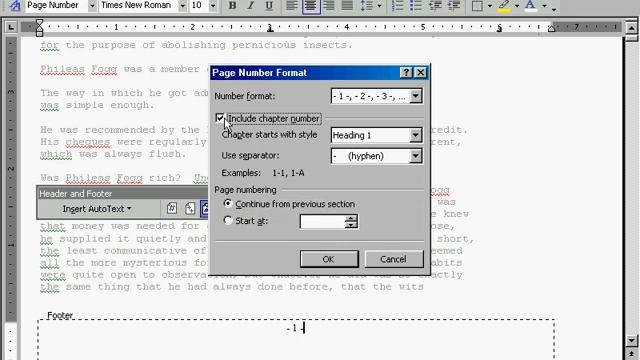
Task: Close the Page Number Format dialog
Action: tap(420, 73)
